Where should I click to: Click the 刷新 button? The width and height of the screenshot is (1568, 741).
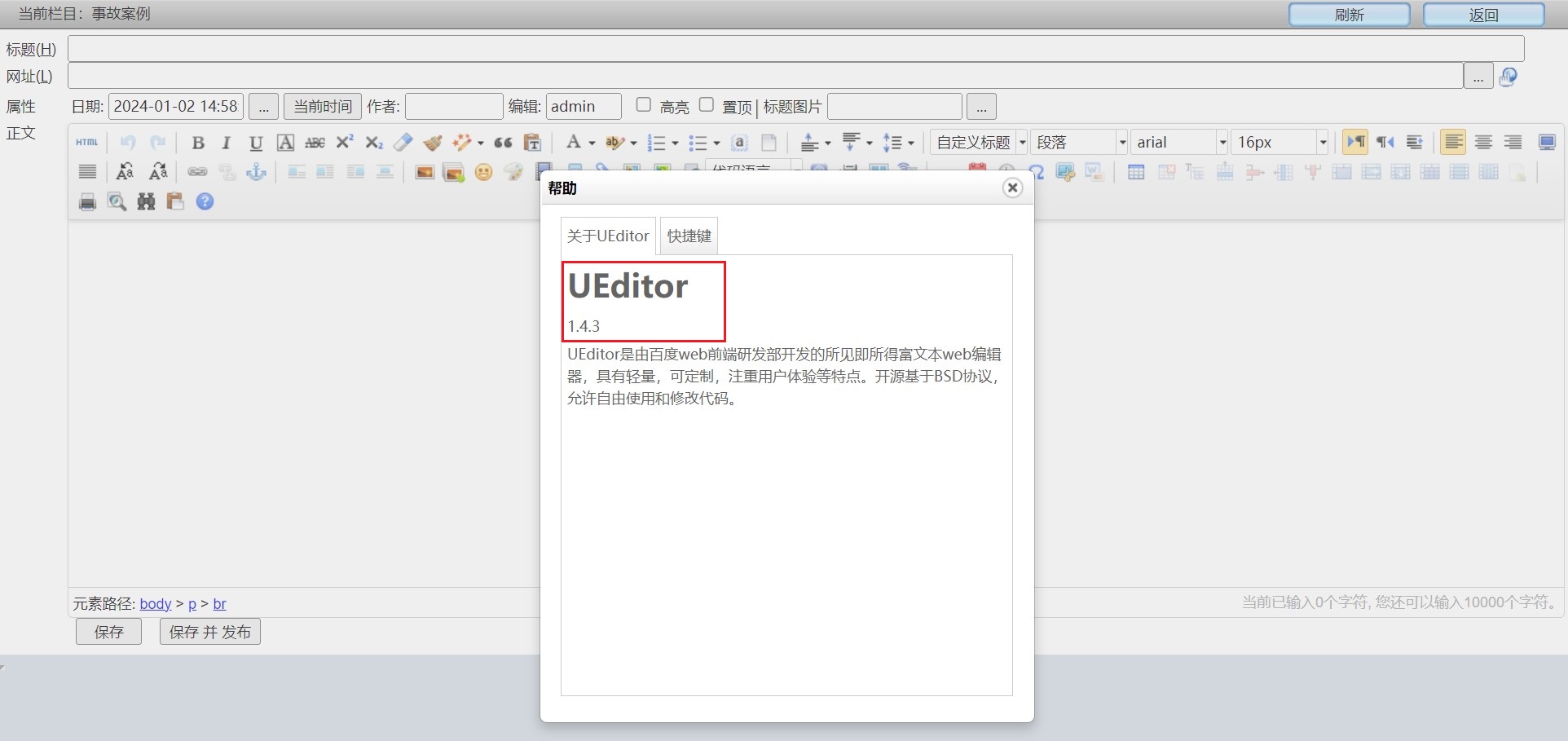pos(1349,15)
